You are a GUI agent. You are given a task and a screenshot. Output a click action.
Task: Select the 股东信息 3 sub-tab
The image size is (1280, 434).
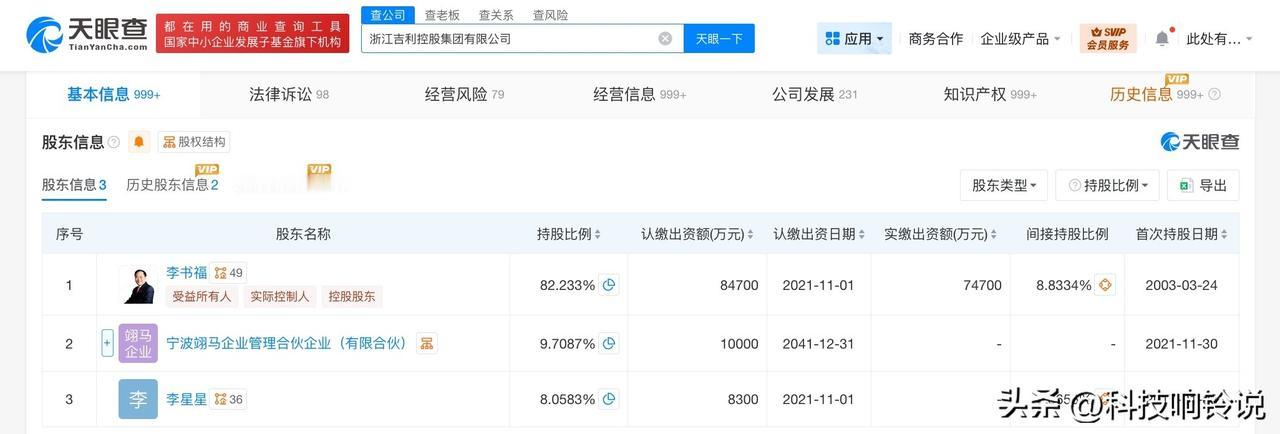(74, 185)
